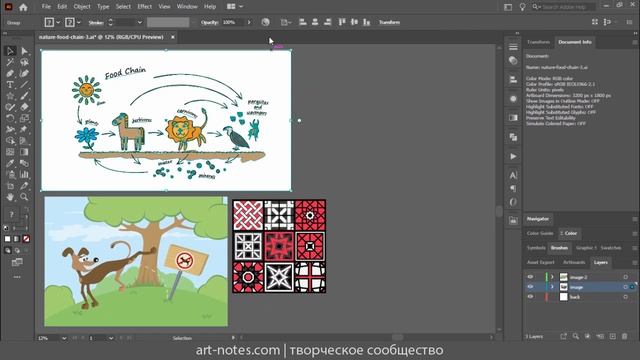640x360 pixels.
Task: Switch to the Asset Export tab
Action: tap(540, 262)
